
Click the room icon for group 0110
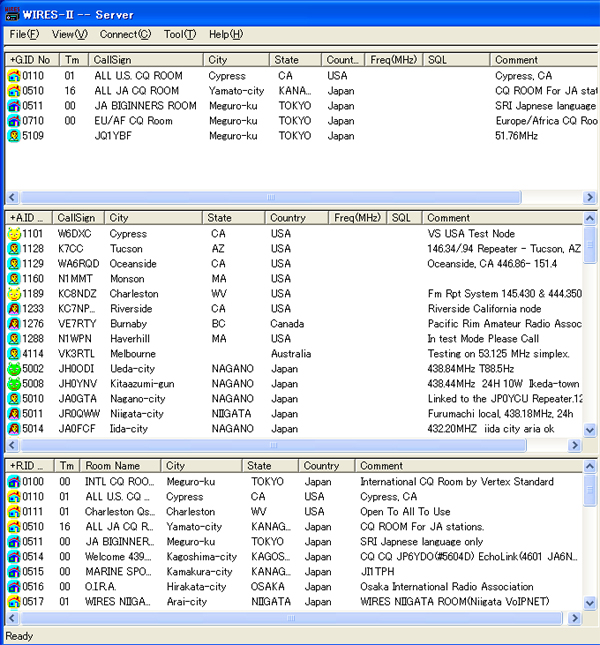click(x=14, y=76)
